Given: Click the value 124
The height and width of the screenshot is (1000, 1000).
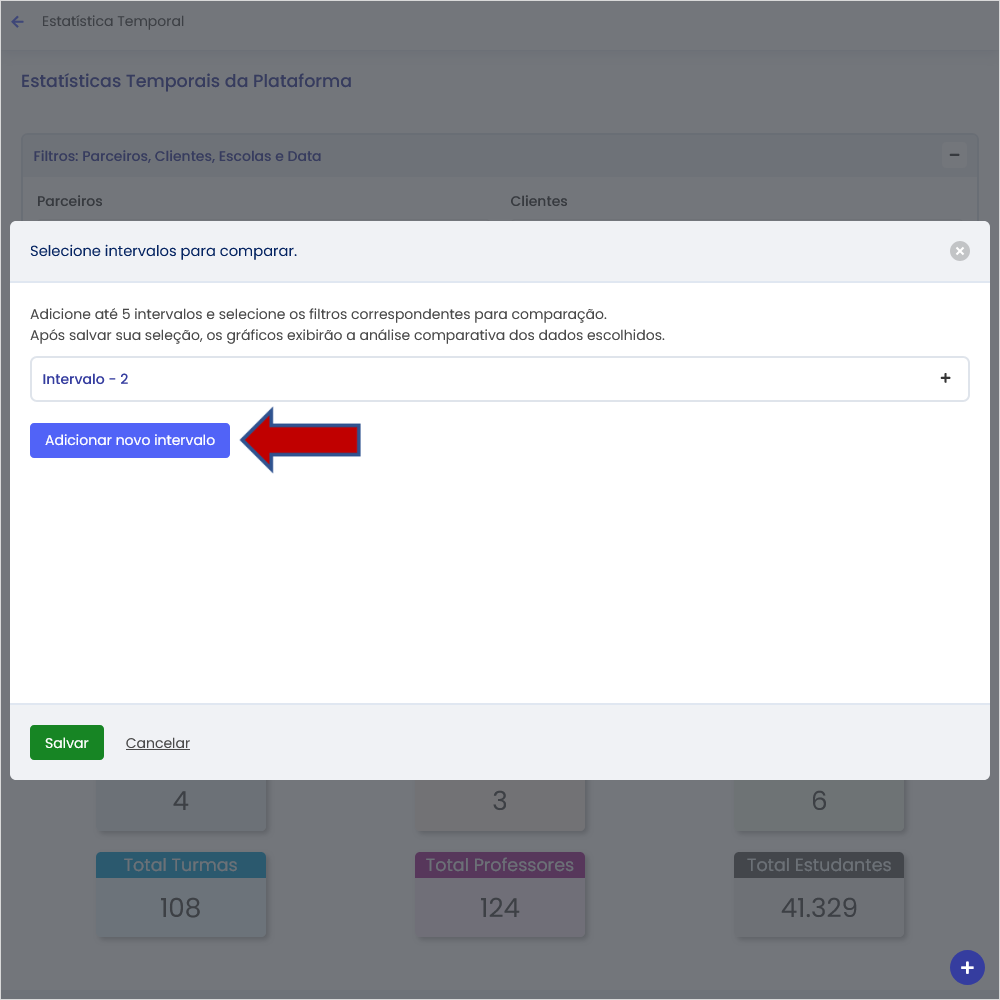Looking at the screenshot, I should coord(499,908).
